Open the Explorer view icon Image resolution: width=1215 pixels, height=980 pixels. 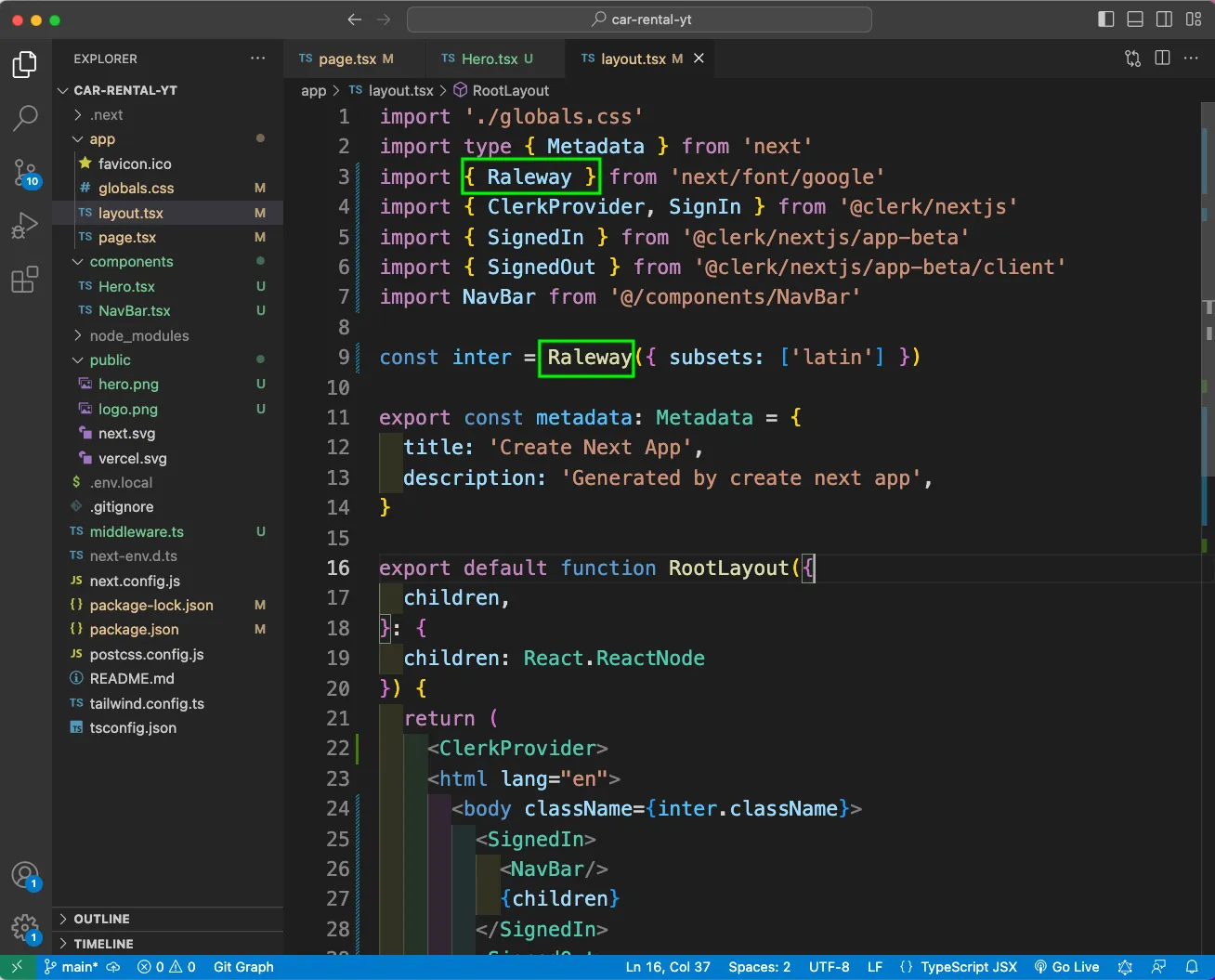pyautogui.click(x=25, y=64)
